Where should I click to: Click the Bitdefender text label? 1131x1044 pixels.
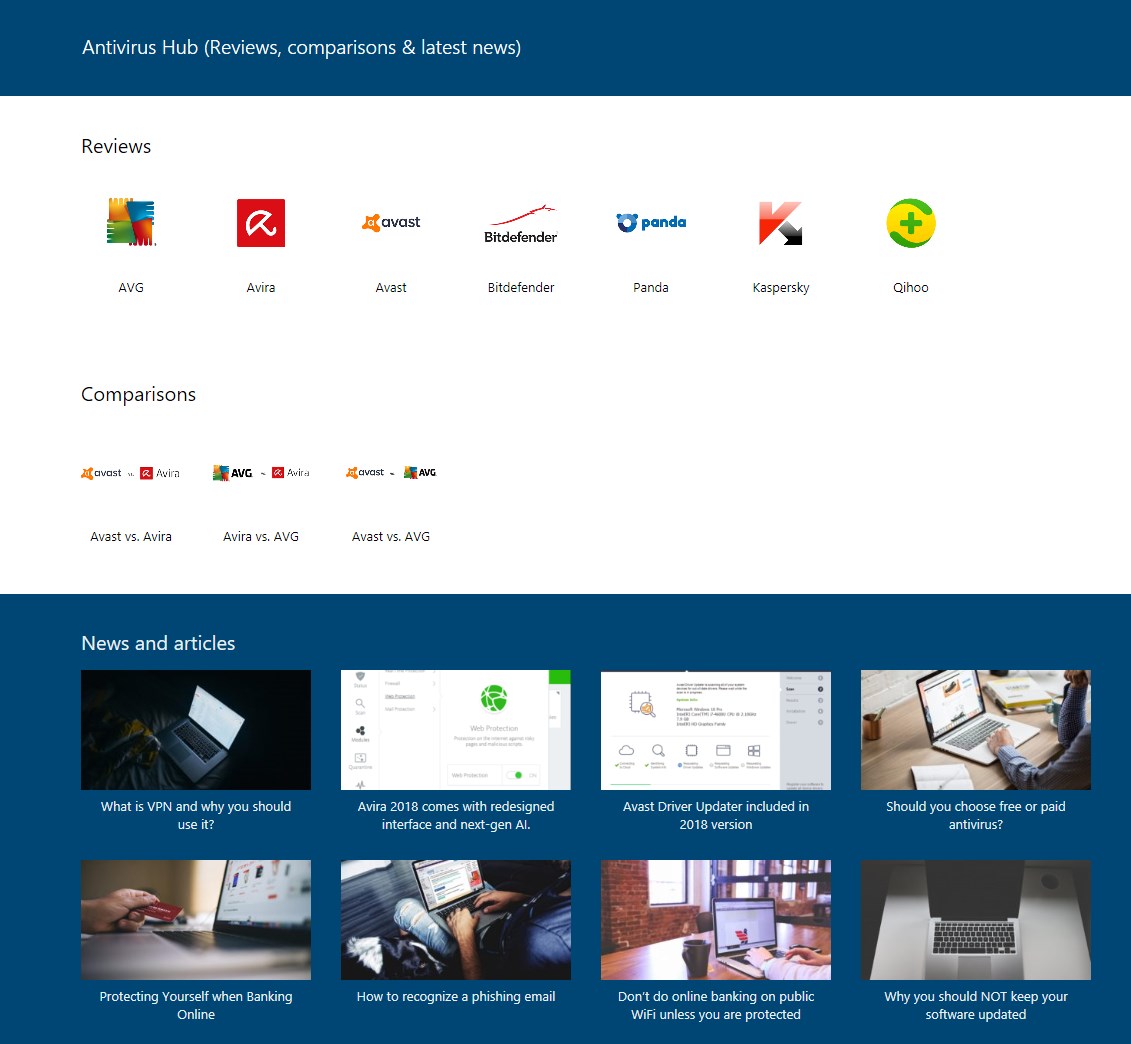[x=521, y=287]
